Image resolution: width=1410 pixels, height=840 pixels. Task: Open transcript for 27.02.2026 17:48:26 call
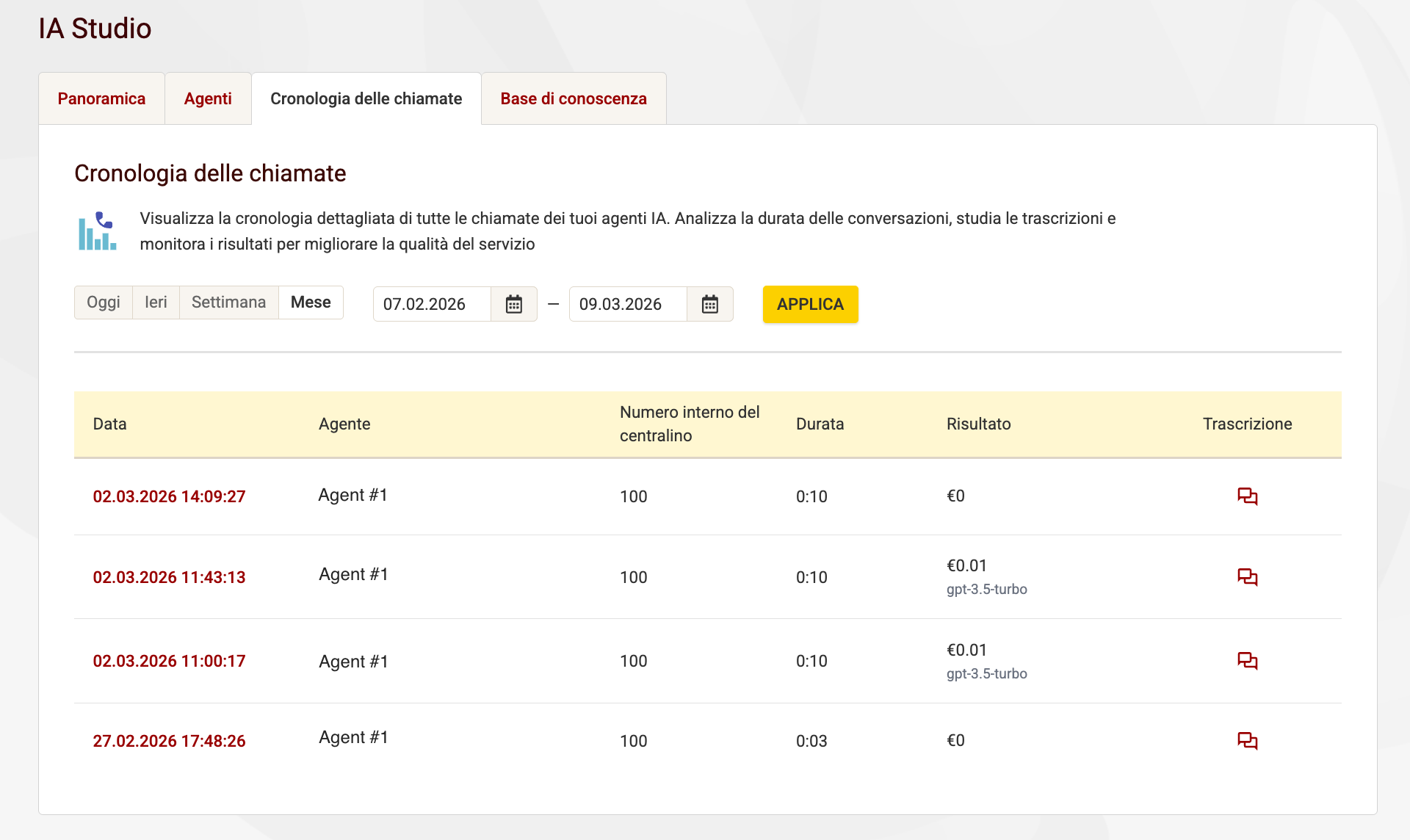pos(1247,741)
